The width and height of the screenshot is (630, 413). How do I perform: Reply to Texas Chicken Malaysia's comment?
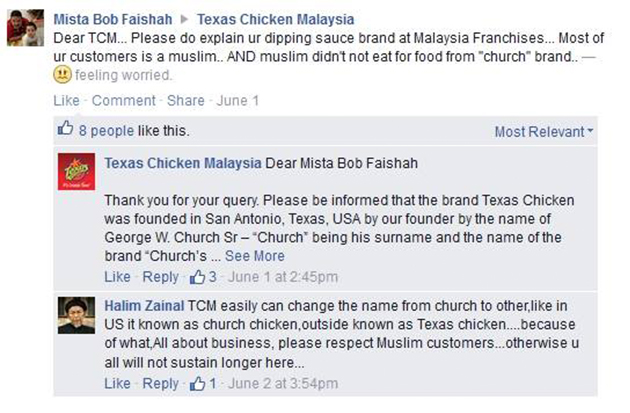click(160, 277)
